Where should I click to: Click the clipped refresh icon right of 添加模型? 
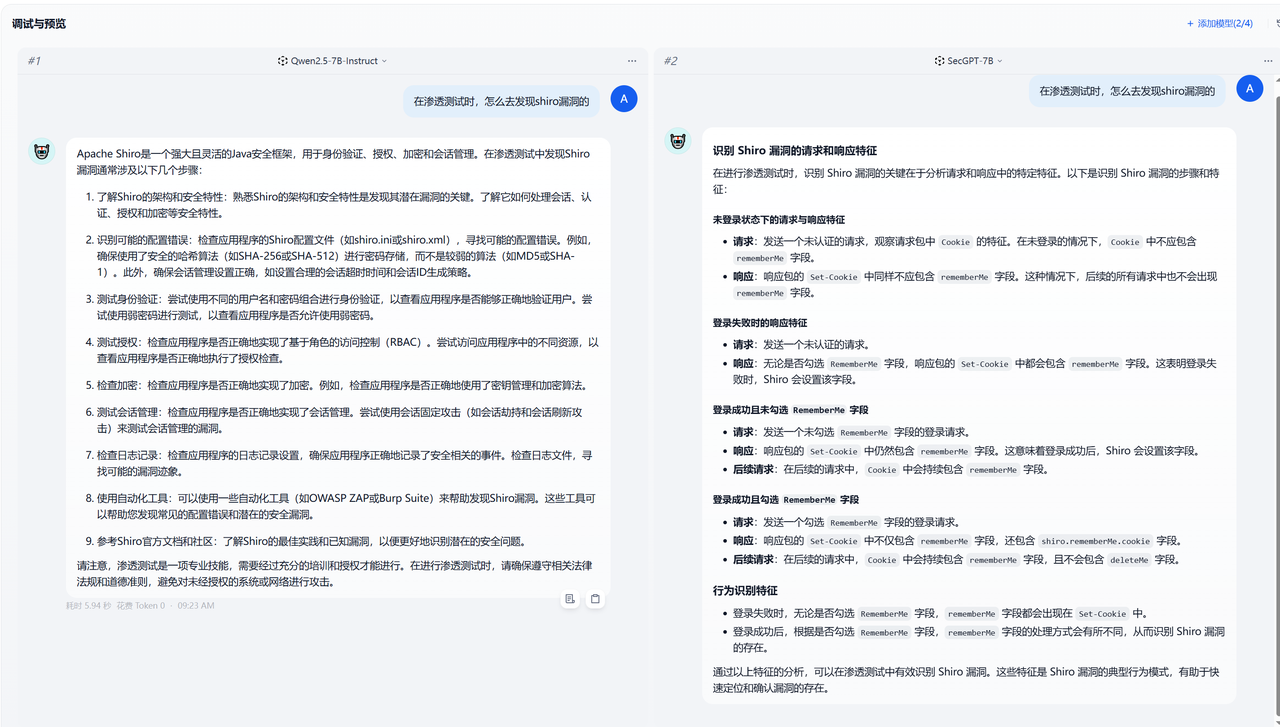(1276, 23)
